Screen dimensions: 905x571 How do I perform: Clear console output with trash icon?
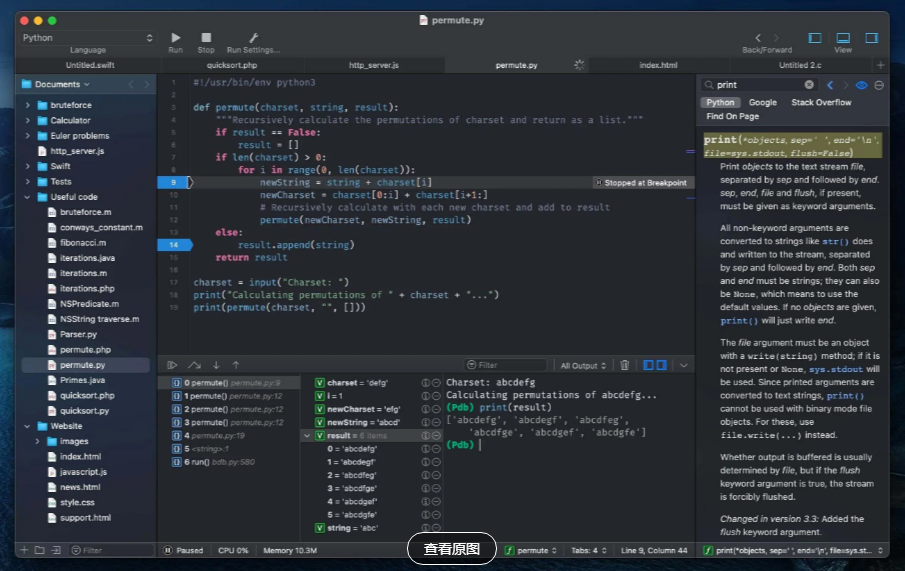coord(624,365)
